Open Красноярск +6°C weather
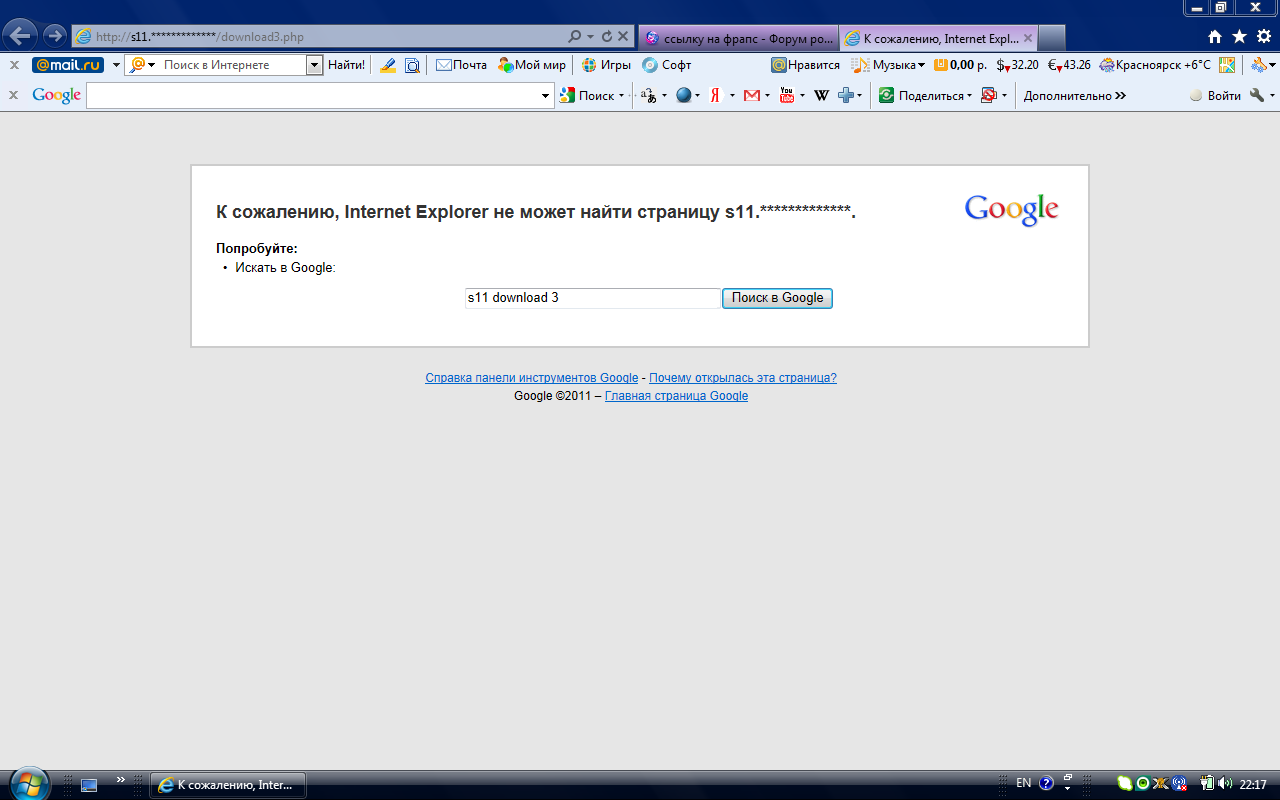This screenshot has width=1280, height=800. (1155, 65)
